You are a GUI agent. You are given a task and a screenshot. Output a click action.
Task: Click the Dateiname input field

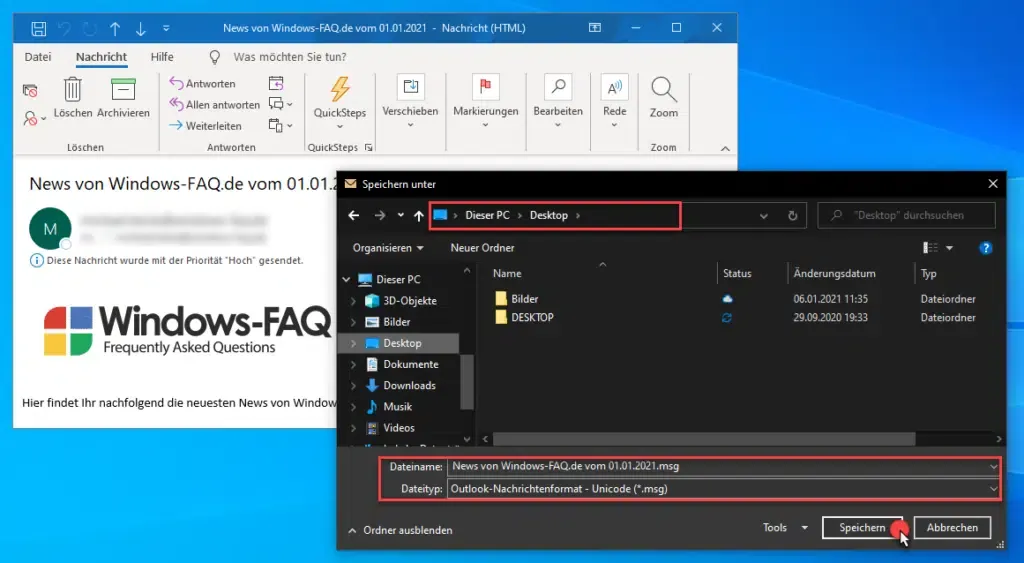(723, 466)
